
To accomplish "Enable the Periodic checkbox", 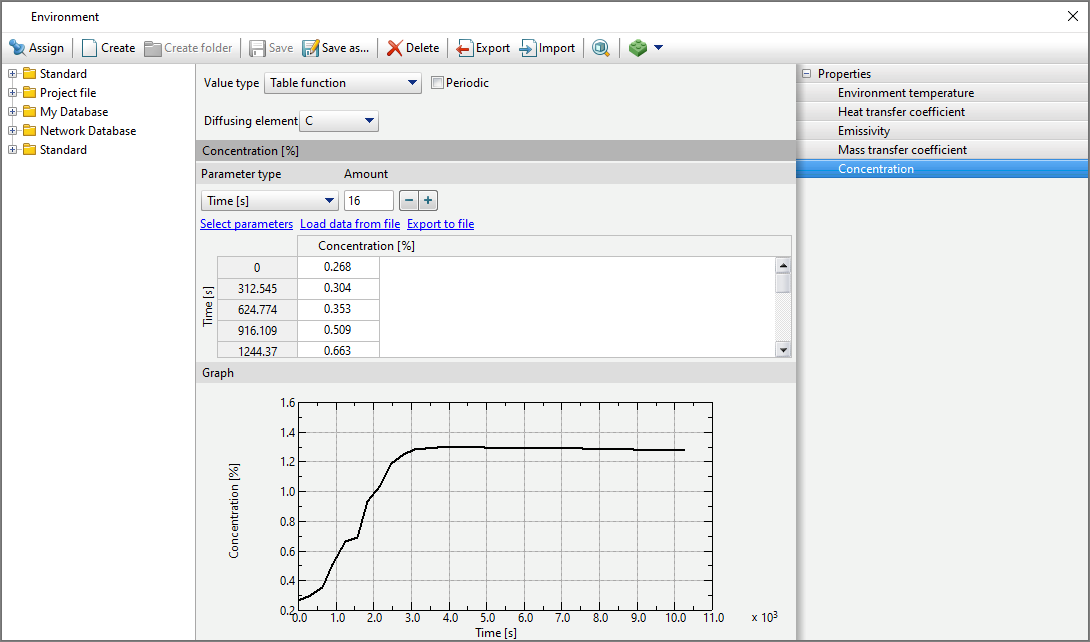I will point(437,83).
